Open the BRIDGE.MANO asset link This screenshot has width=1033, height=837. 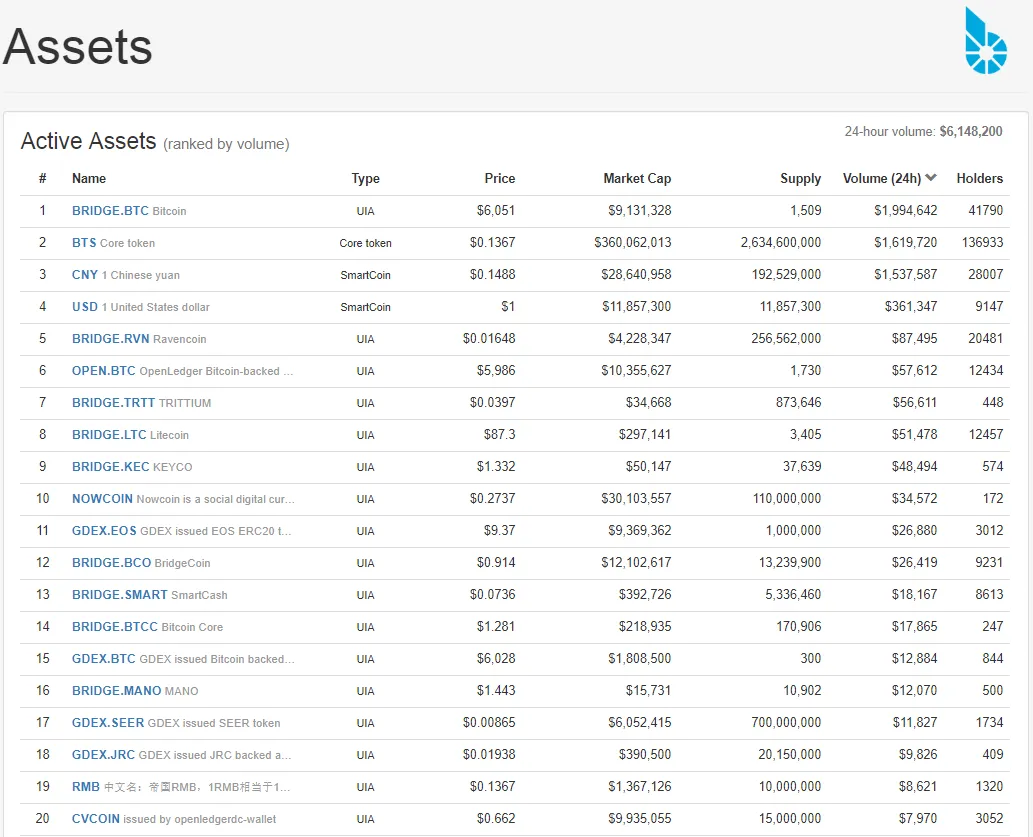point(117,691)
